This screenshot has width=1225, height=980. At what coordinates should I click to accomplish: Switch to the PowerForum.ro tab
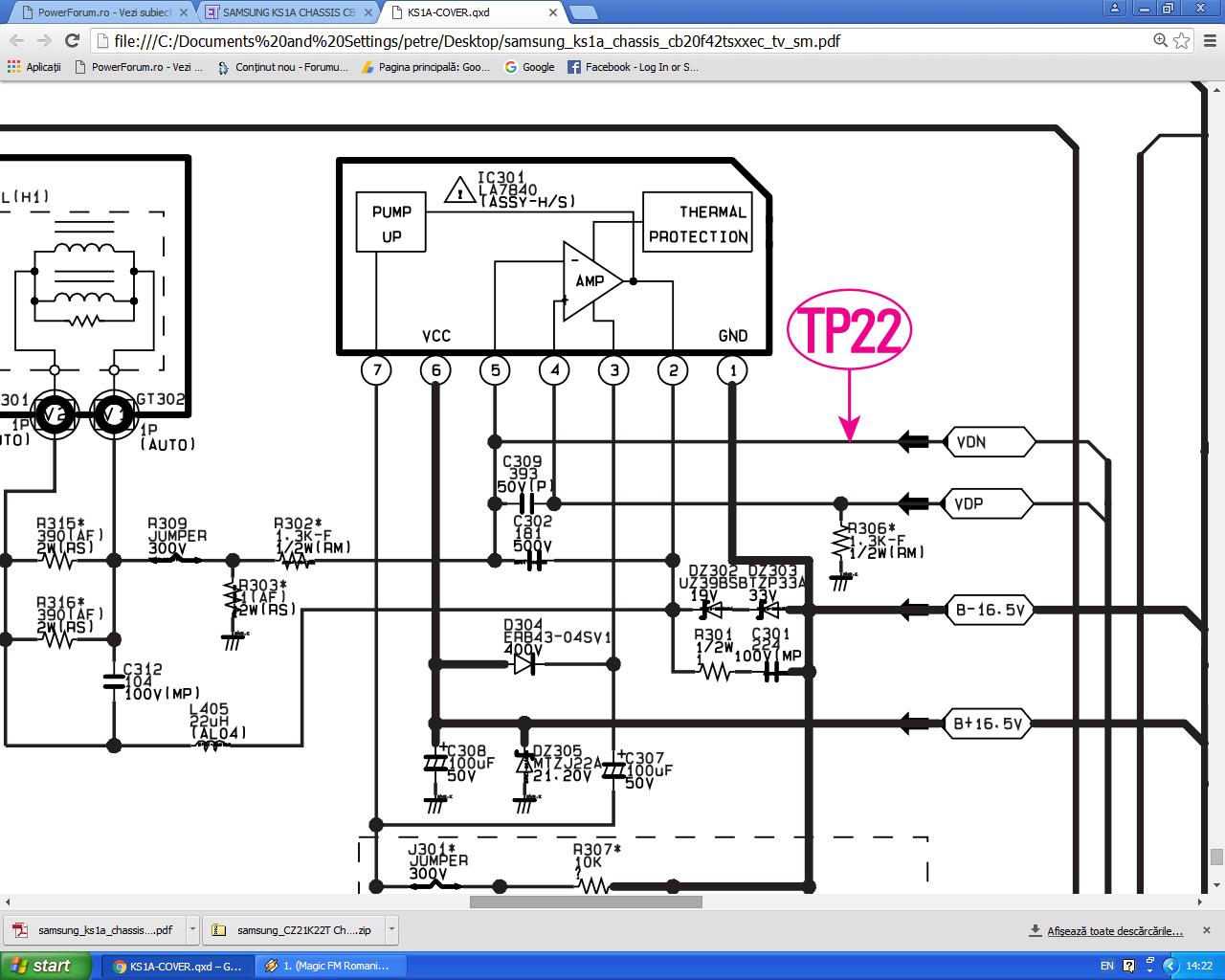100,13
